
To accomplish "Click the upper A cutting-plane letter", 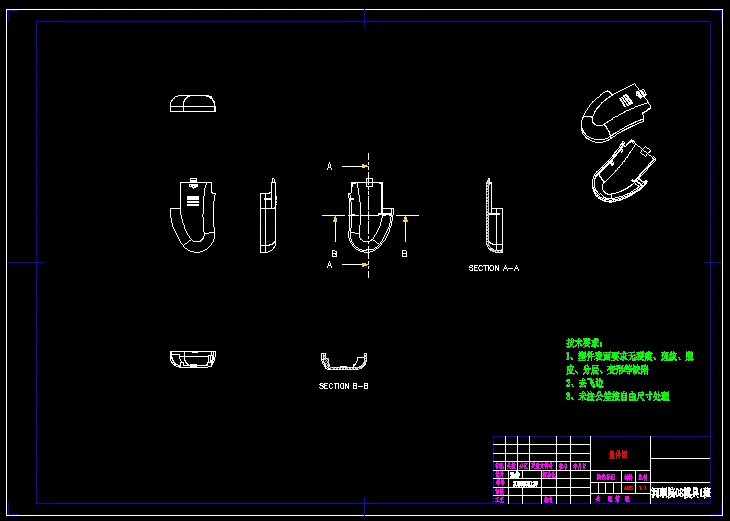I will [330, 166].
